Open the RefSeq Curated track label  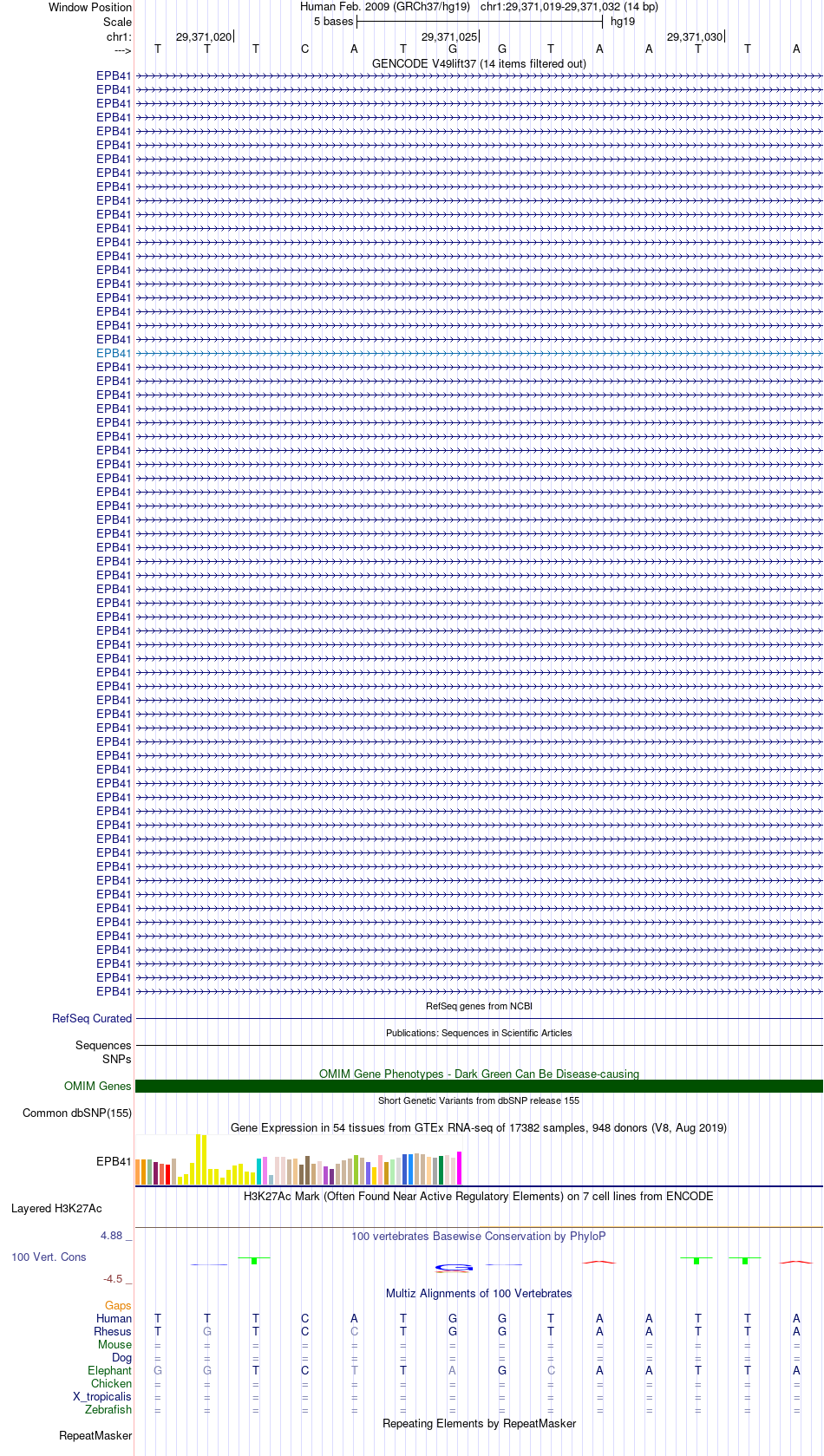tap(92, 1018)
